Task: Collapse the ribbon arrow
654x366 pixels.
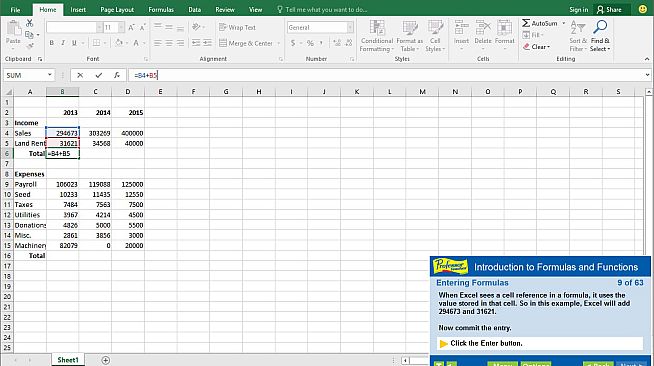Action: pyautogui.click(x=647, y=59)
